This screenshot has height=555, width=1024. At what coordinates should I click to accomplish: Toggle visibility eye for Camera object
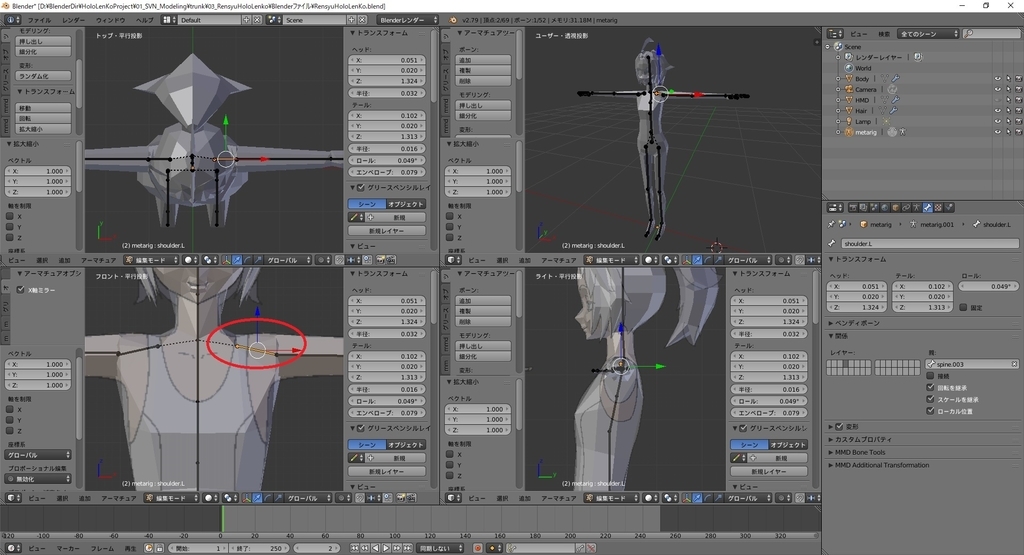pos(998,89)
